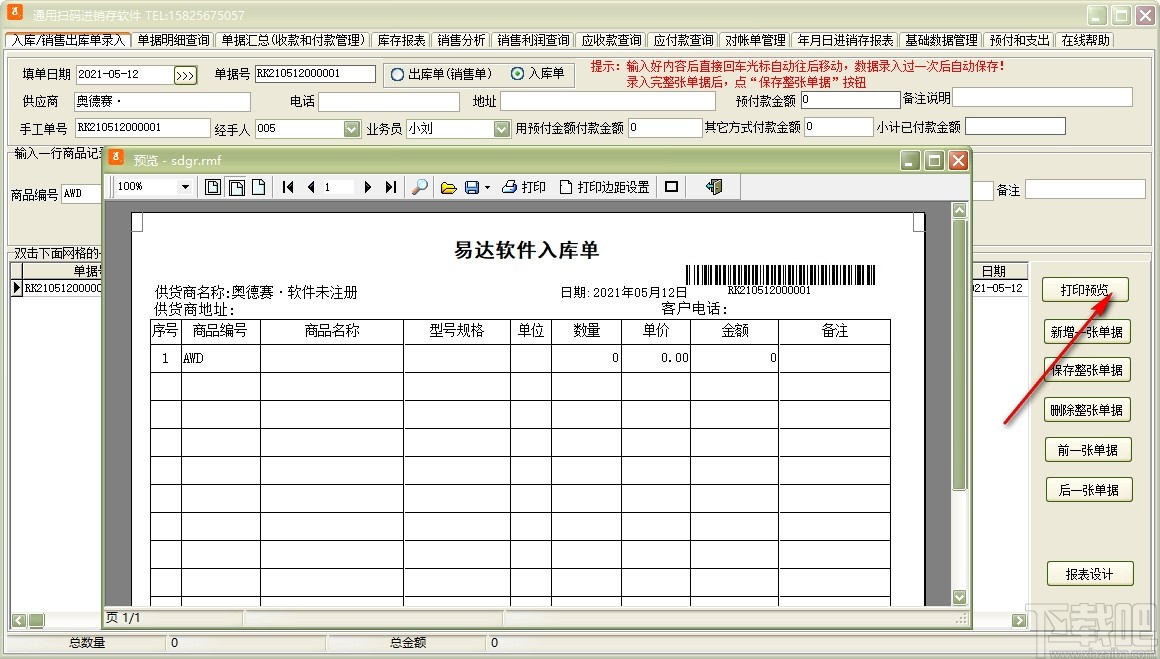Open the 单据明细查询 tab
The width and height of the screenshot is (1160, 659).
click(x=173, y=40)
